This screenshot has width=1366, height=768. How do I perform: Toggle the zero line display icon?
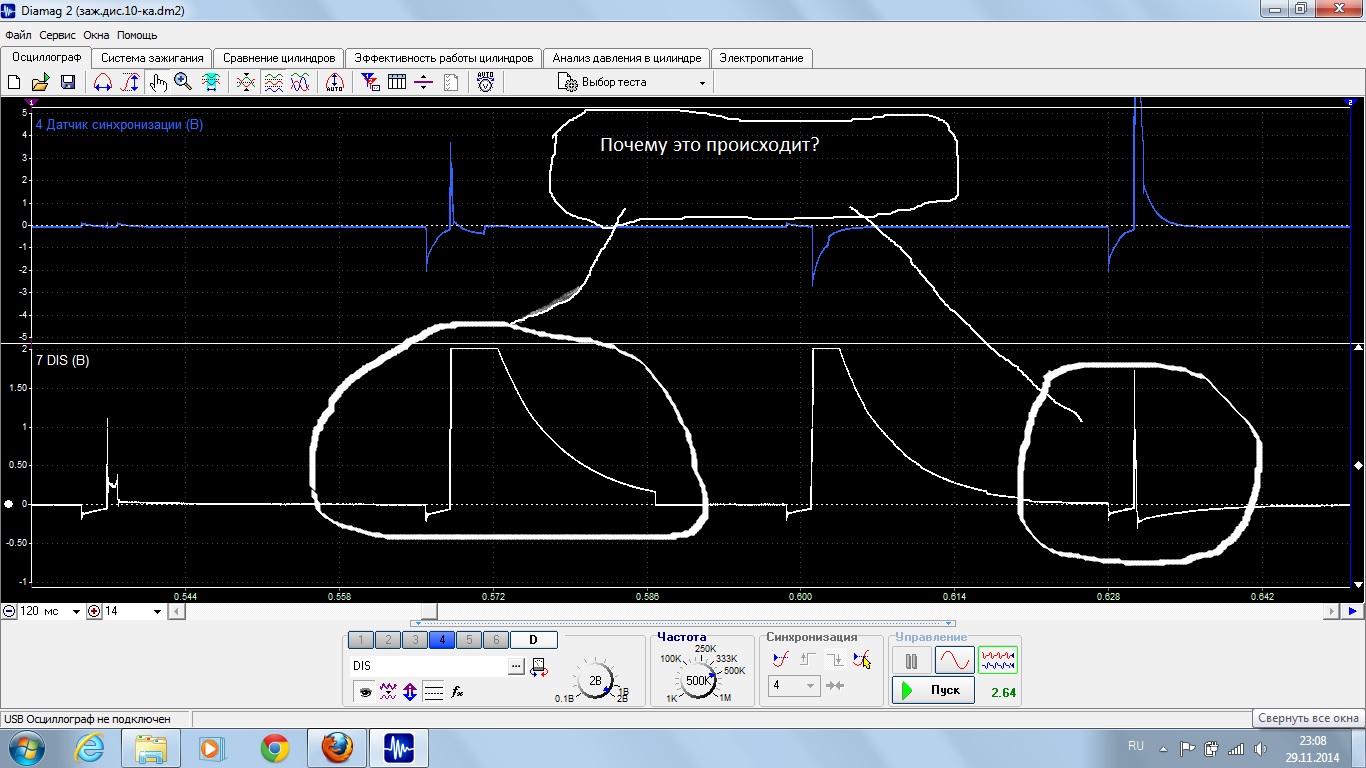point(433,691)
